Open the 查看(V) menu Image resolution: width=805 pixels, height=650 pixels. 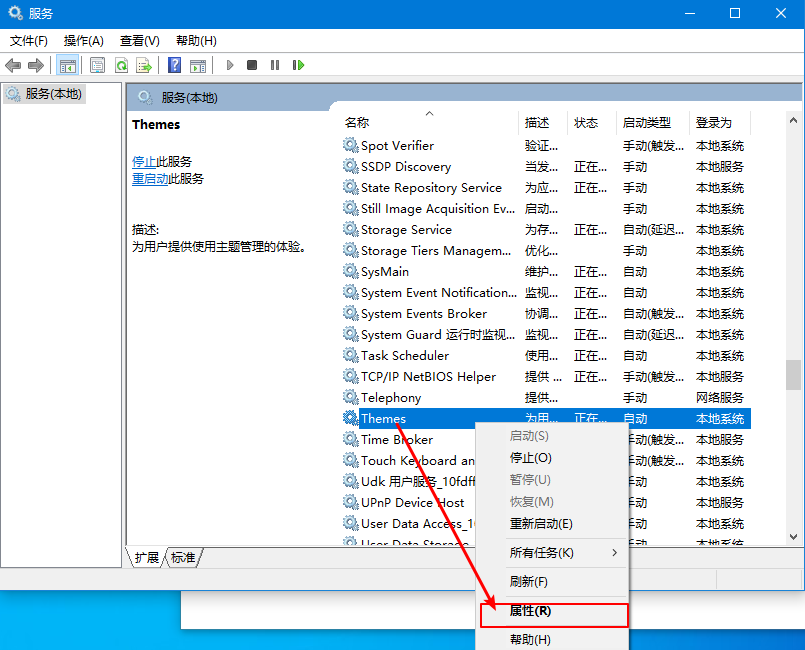point(140,41)
